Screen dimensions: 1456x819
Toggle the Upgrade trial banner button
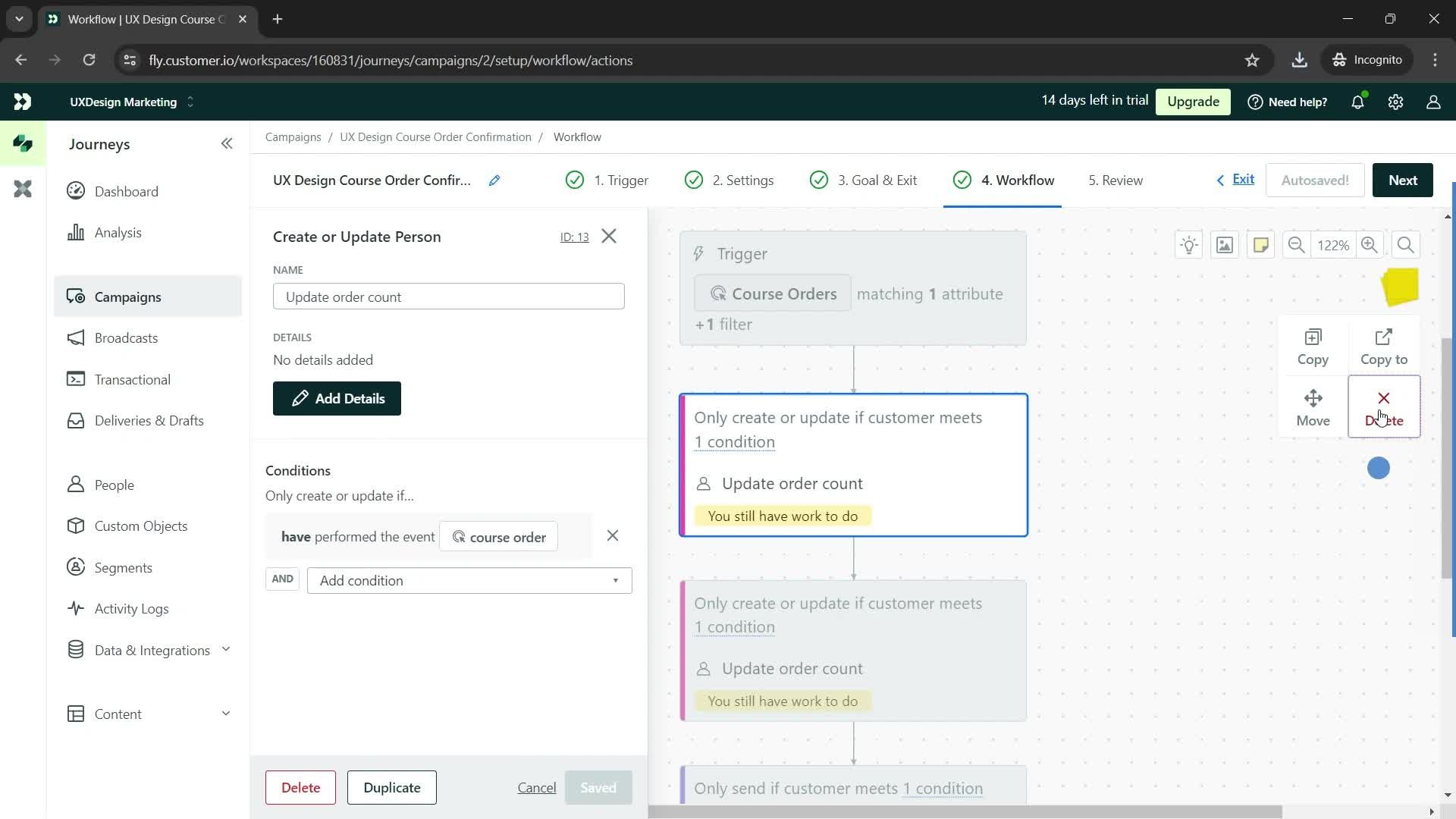(1196, 101)
